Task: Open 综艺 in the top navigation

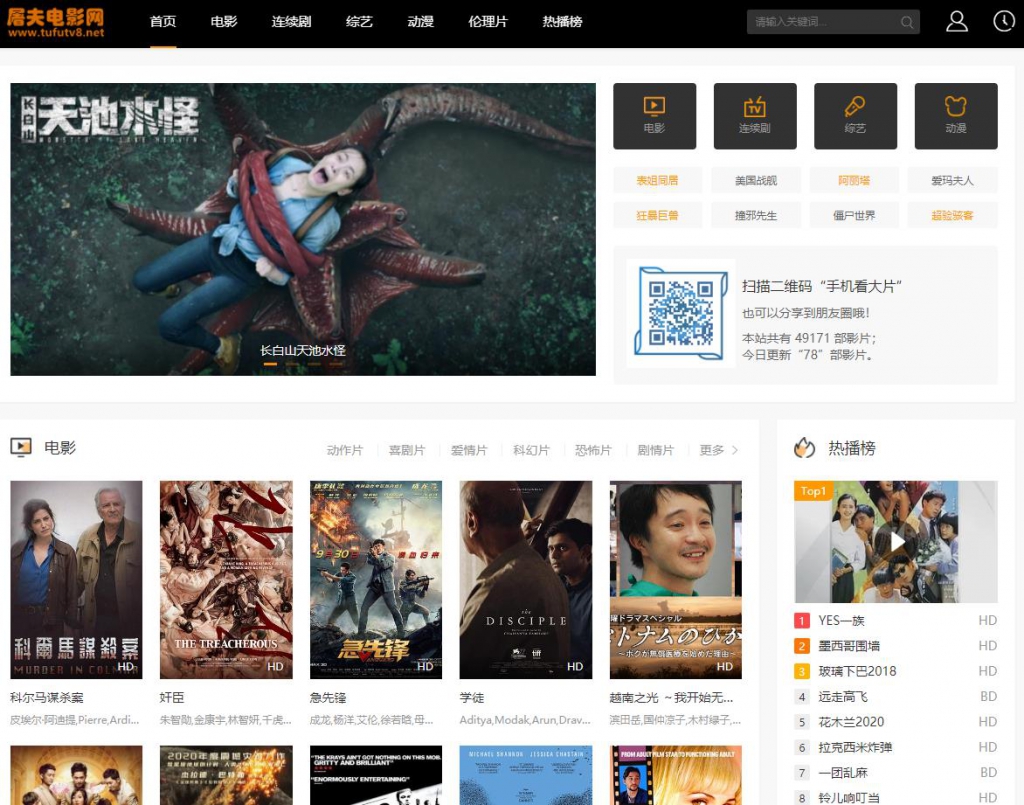Action: [x=359, y=22]
